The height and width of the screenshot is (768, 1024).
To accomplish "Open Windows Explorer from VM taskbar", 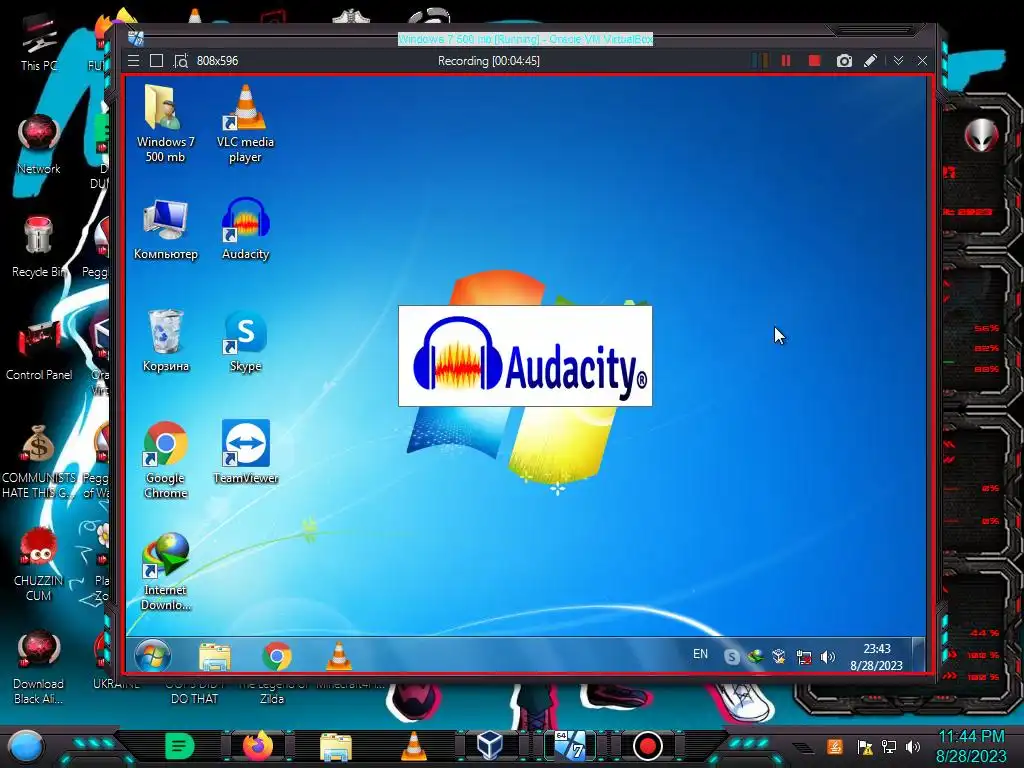I will coord(215,656).
